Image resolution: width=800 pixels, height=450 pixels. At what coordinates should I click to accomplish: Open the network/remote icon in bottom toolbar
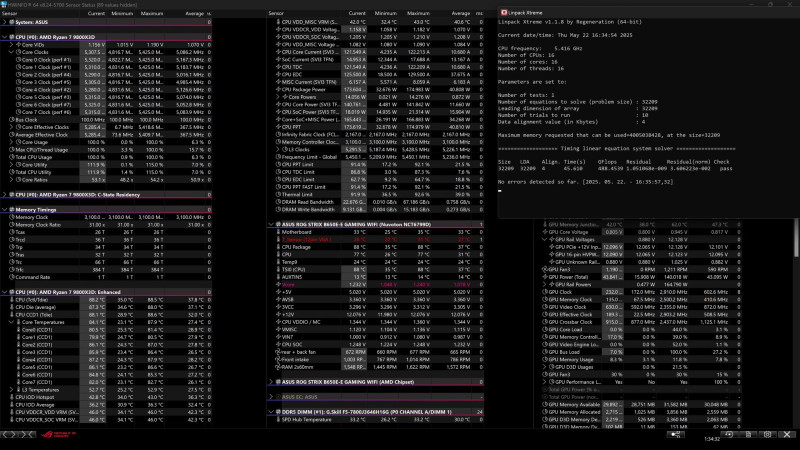(x=676, y=435)
